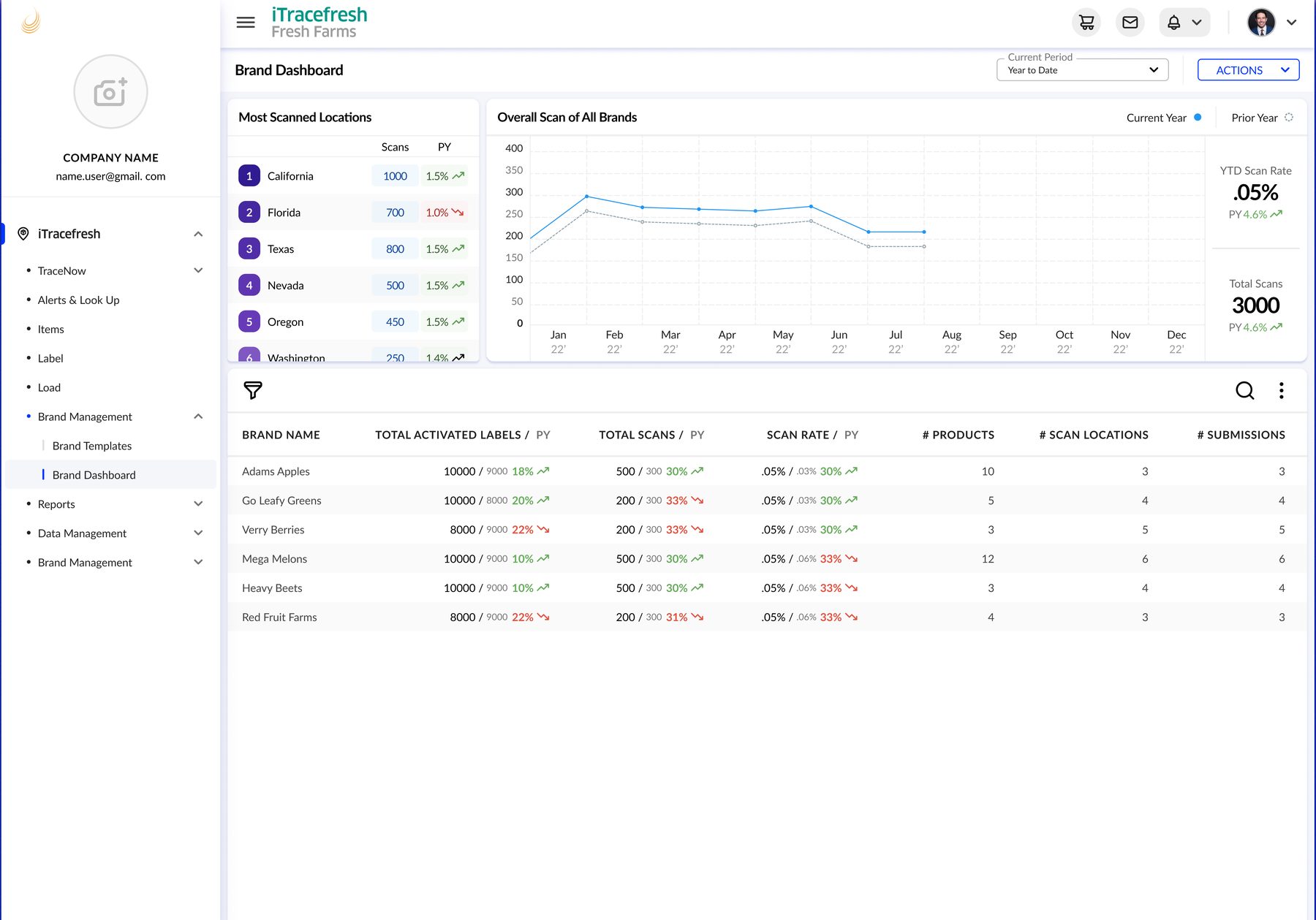The width and height of the screenshot is (1316, 920).
Task: Click the iTracefresh location pin icon
Action: point(23,234)
